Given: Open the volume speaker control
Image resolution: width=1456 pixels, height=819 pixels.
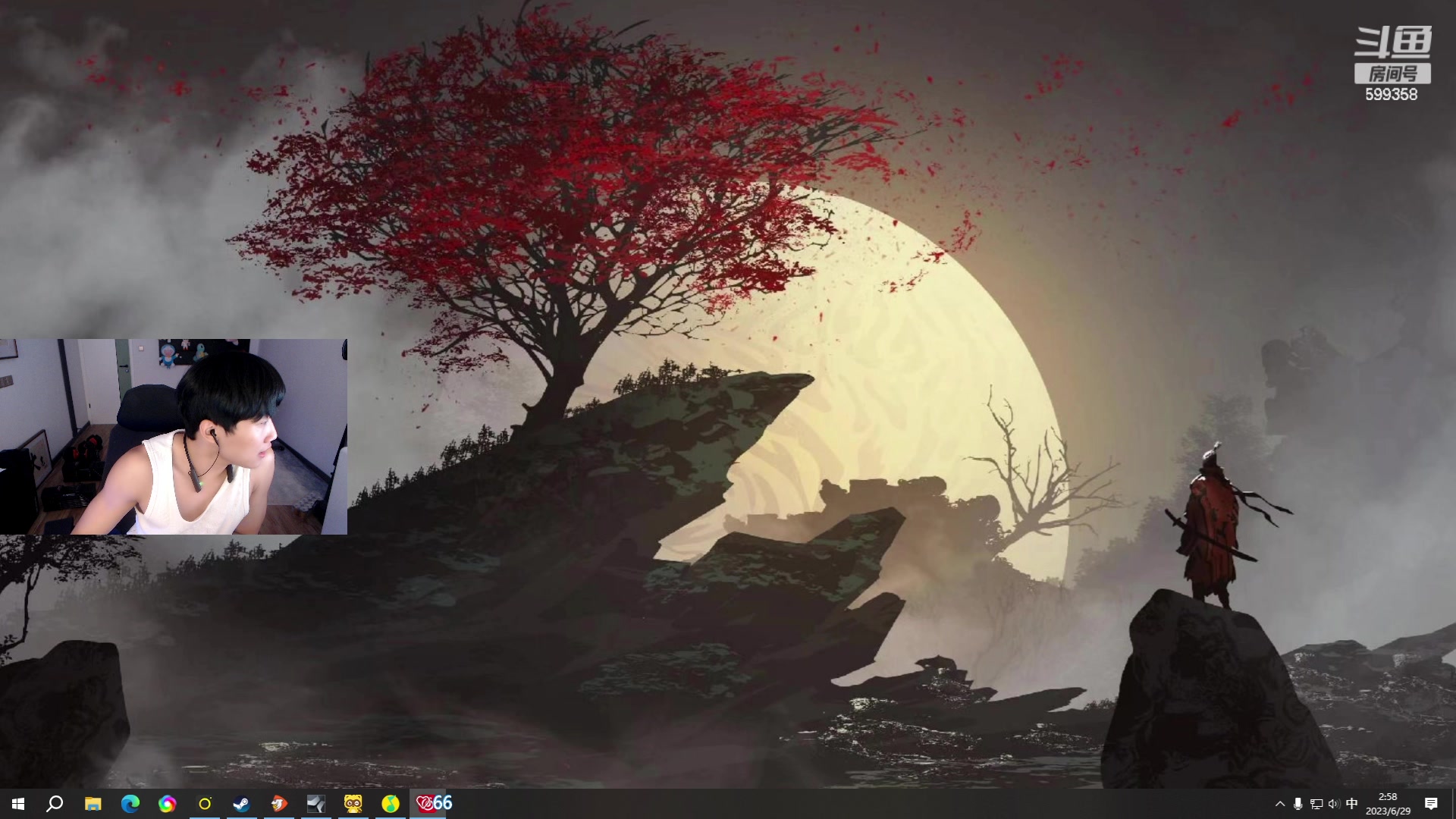Looking at the screenshot, I should [x=1334, y=804].
